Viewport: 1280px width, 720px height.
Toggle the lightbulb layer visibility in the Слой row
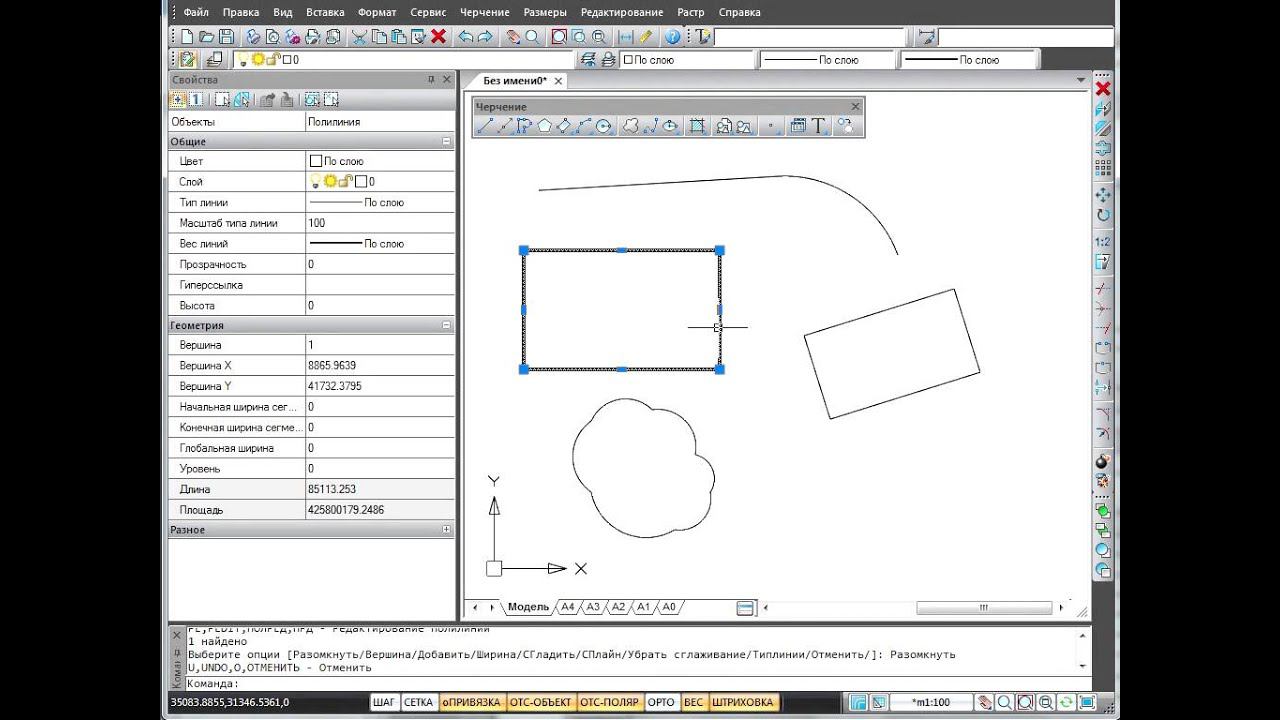314,181
